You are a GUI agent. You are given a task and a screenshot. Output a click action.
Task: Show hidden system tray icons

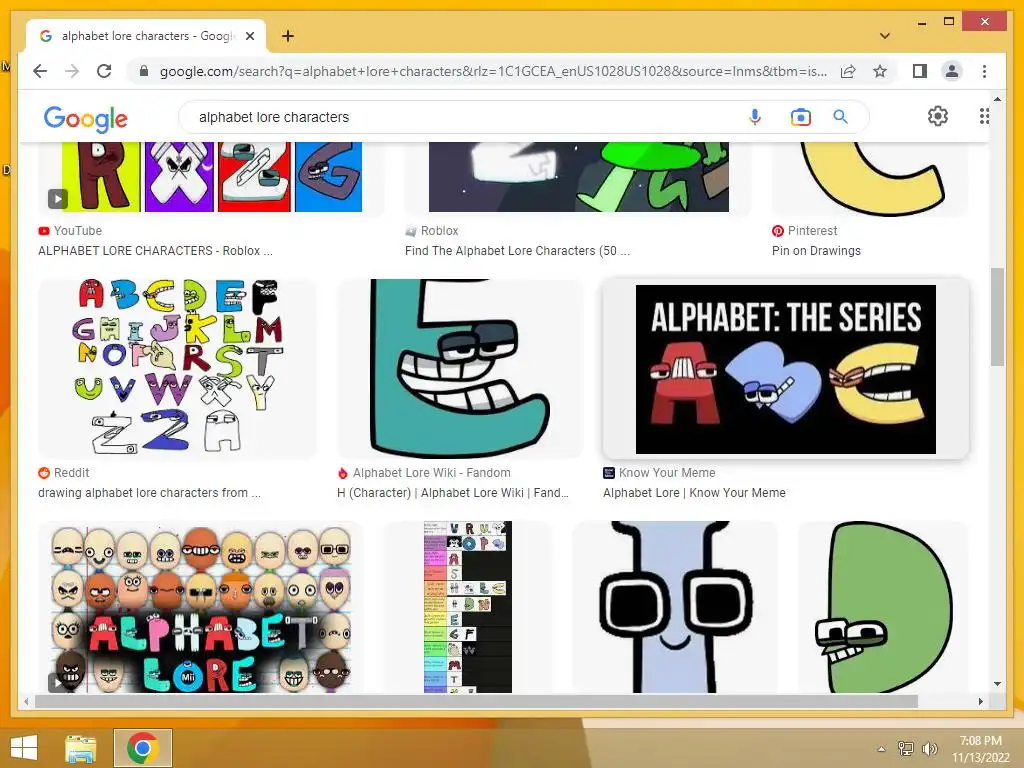click(881, 749)
